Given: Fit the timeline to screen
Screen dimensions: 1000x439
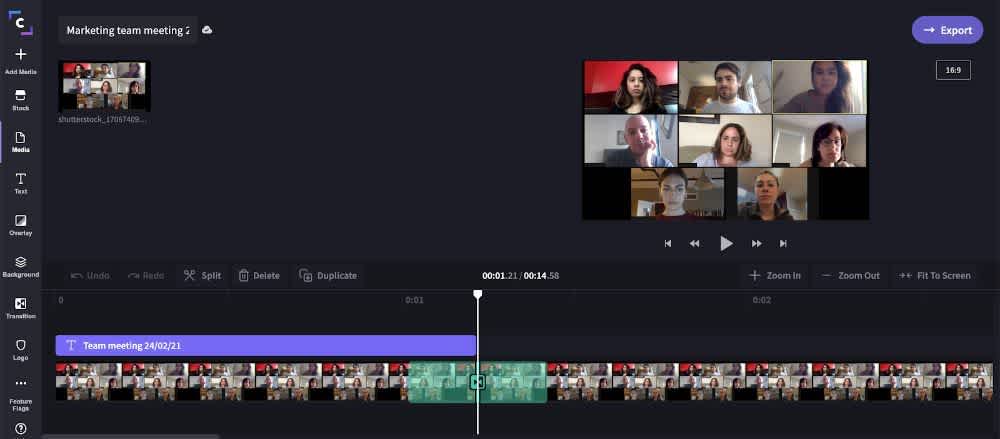Looking at the screenshot, I should (x=935, y=276).
